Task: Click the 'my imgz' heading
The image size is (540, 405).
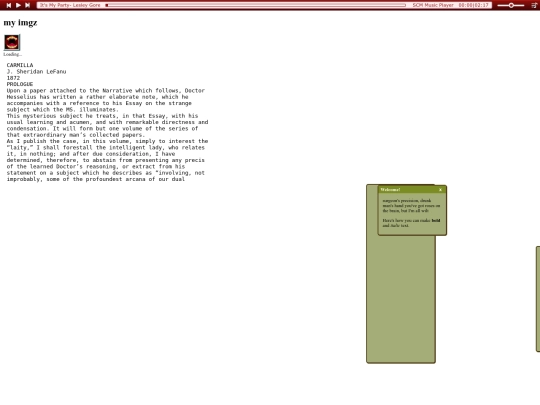Action: tap(20, 23)
